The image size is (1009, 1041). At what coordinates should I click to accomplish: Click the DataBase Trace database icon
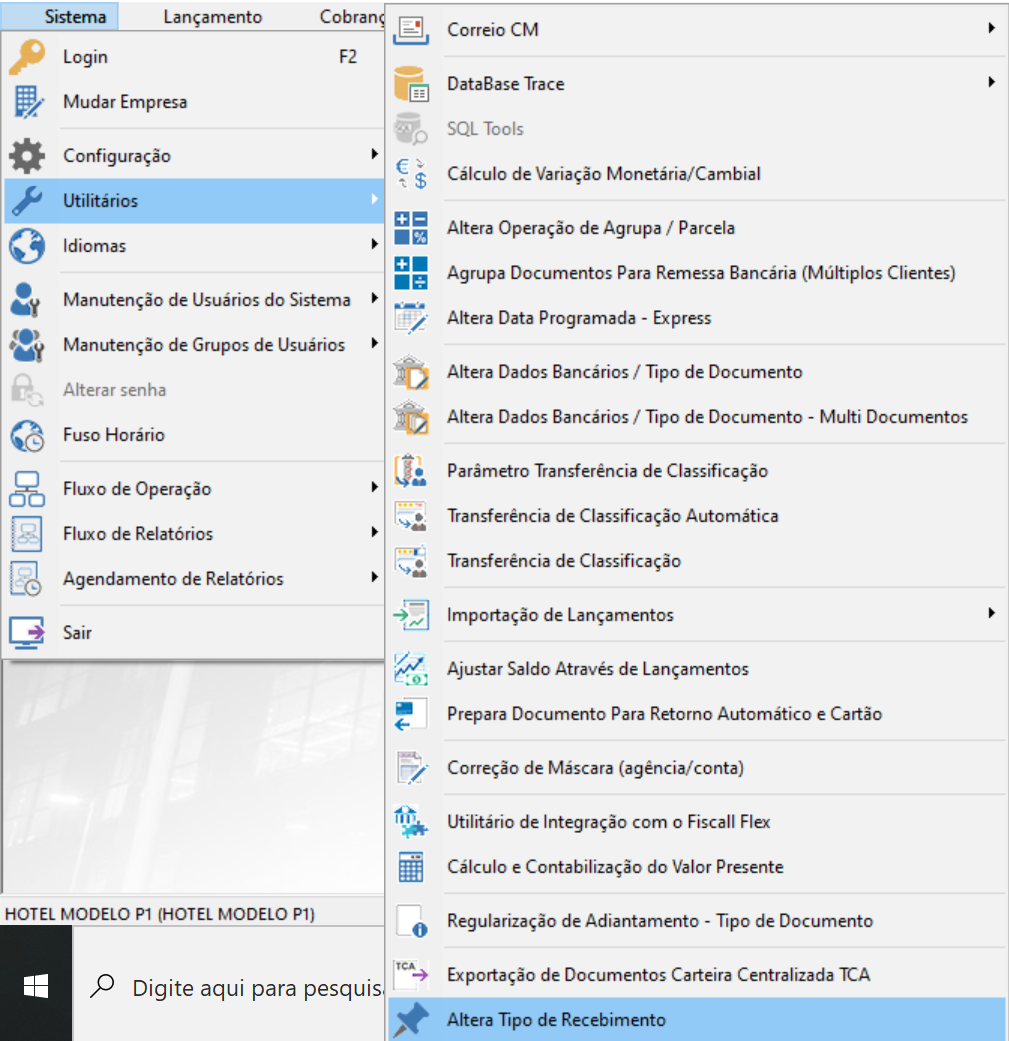[411, 84]
